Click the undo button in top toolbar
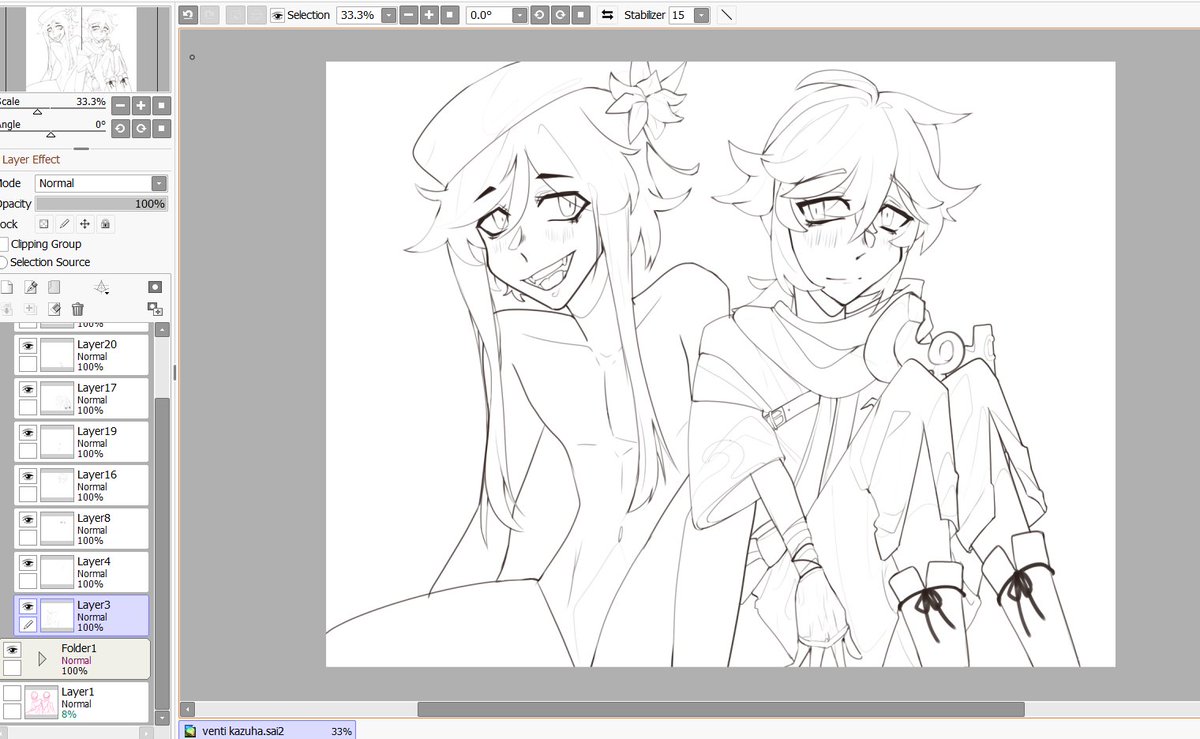Screen dimensions: 1200x739 (188, 15)
